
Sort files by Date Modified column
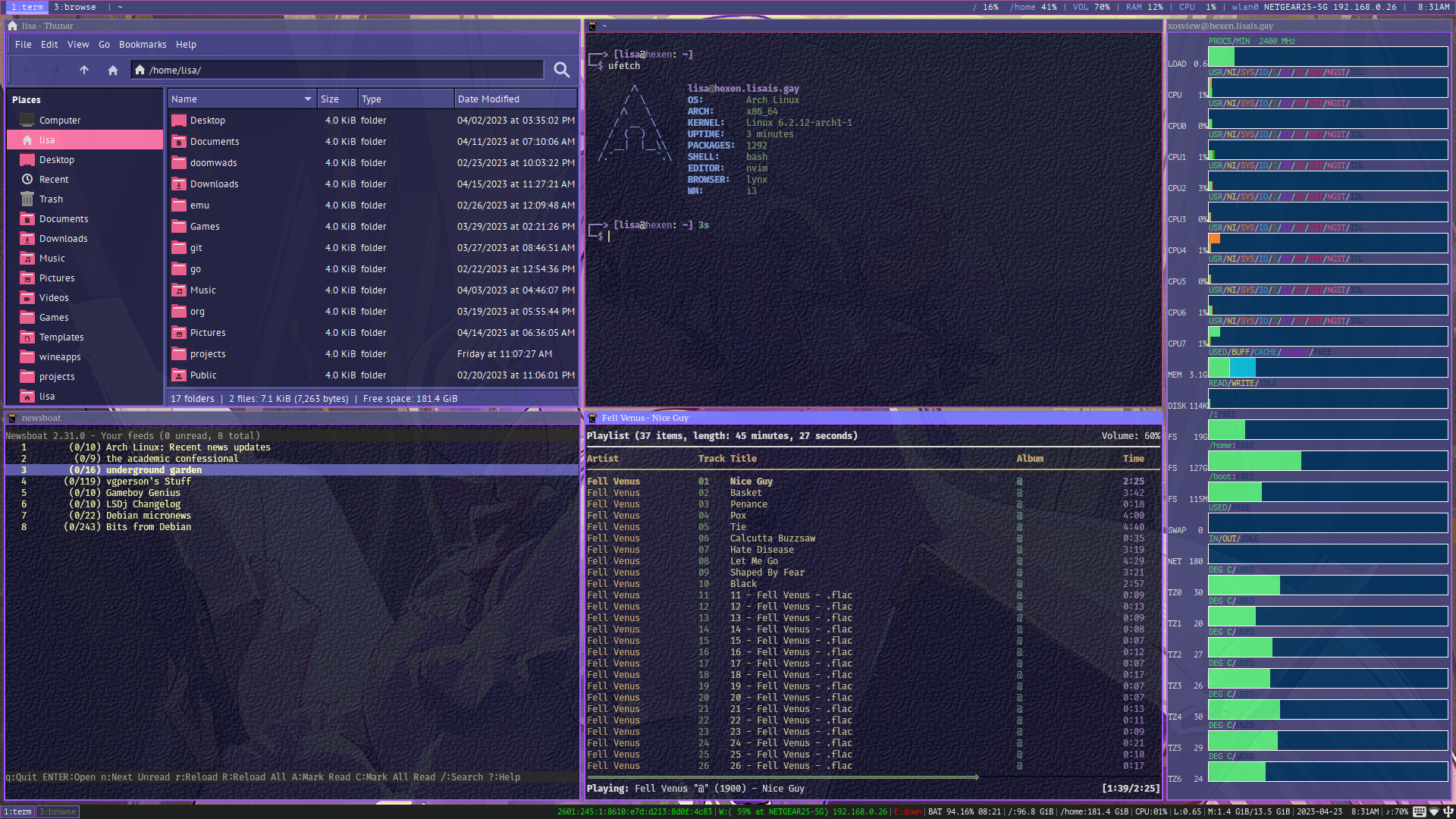(x=488, y=99)
